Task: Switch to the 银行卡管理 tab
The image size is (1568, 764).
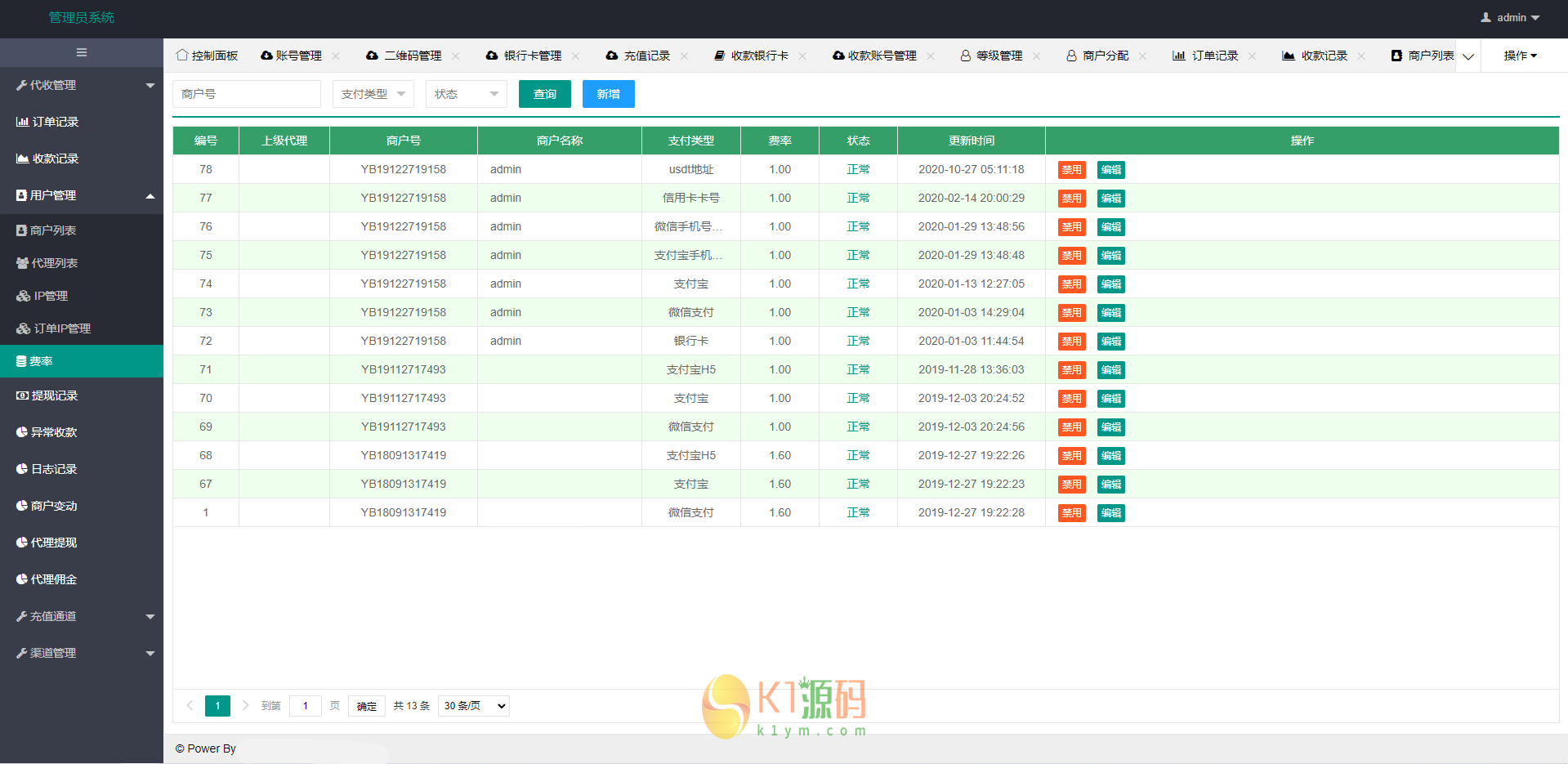Action: coord(531,56)
